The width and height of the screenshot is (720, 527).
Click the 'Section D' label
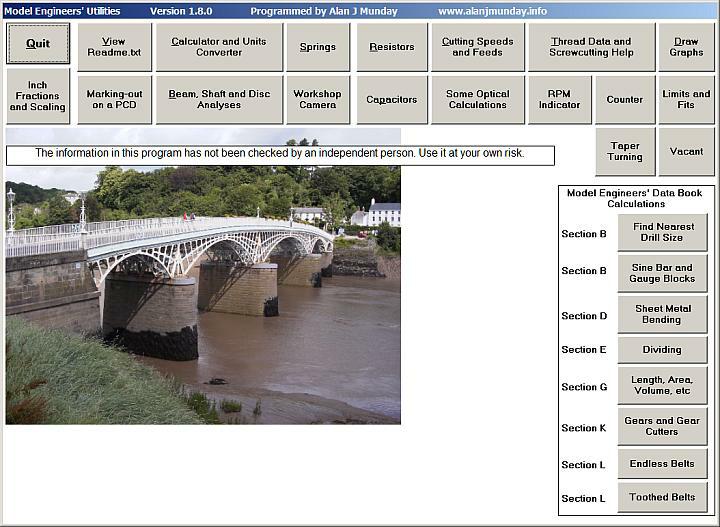[x=584, y=316]
